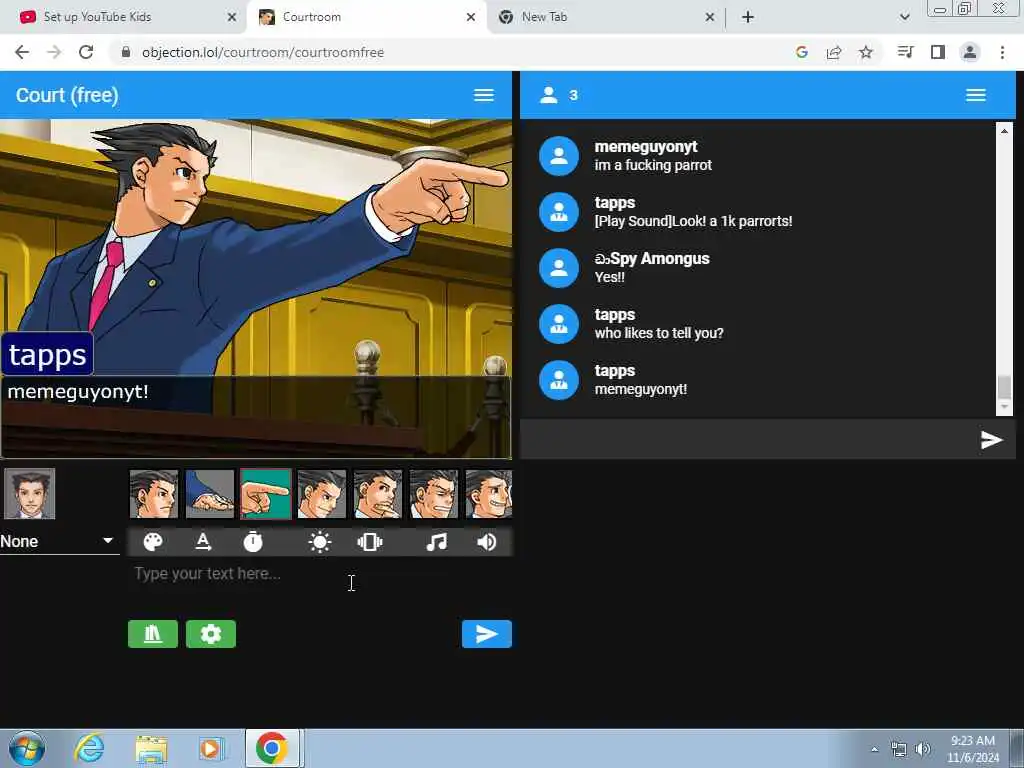1024x768 pixels.
Task: Open the music note icon
Action: 436,542
